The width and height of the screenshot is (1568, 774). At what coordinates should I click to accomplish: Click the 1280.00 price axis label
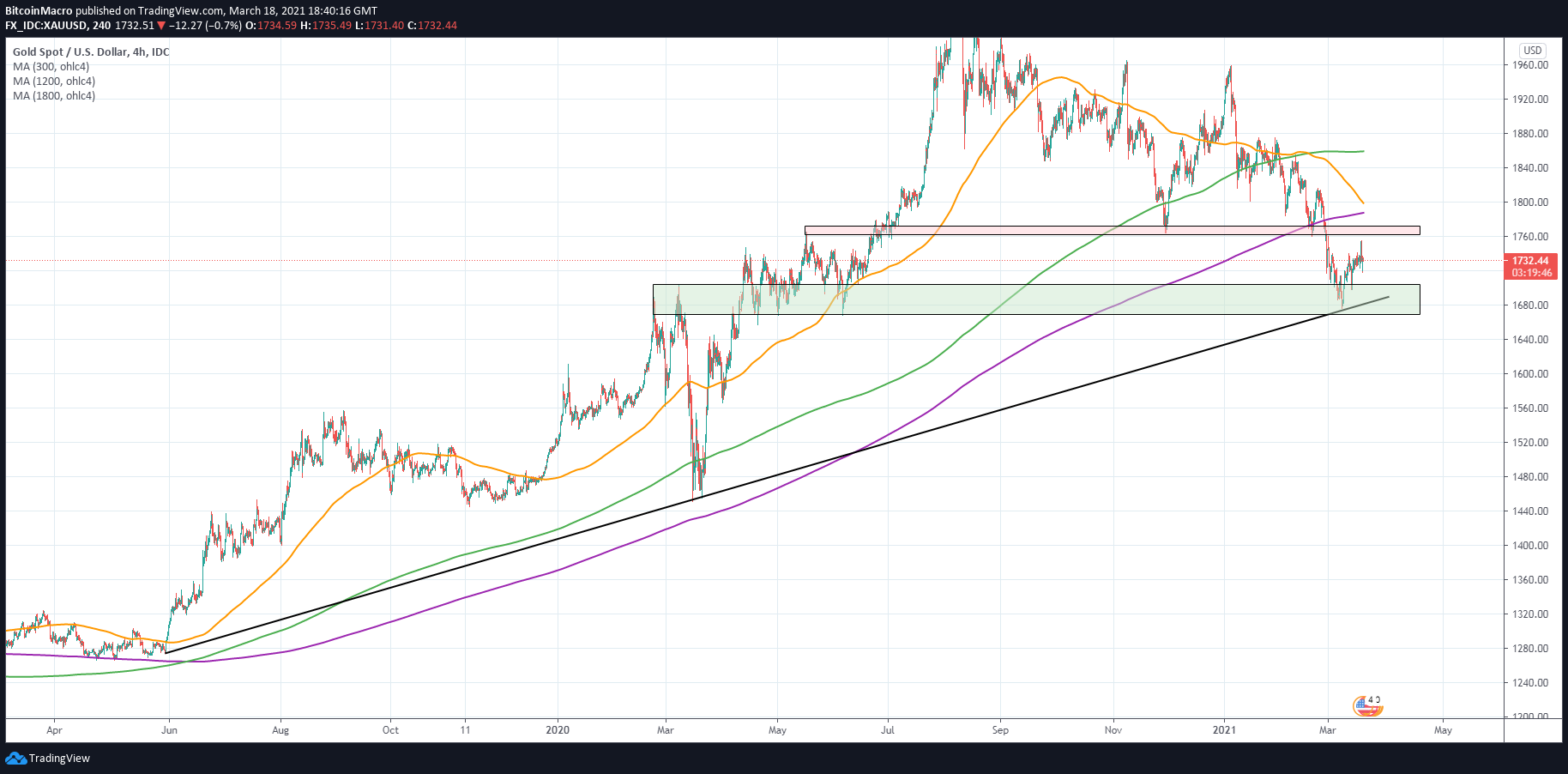coord(1530,649)
